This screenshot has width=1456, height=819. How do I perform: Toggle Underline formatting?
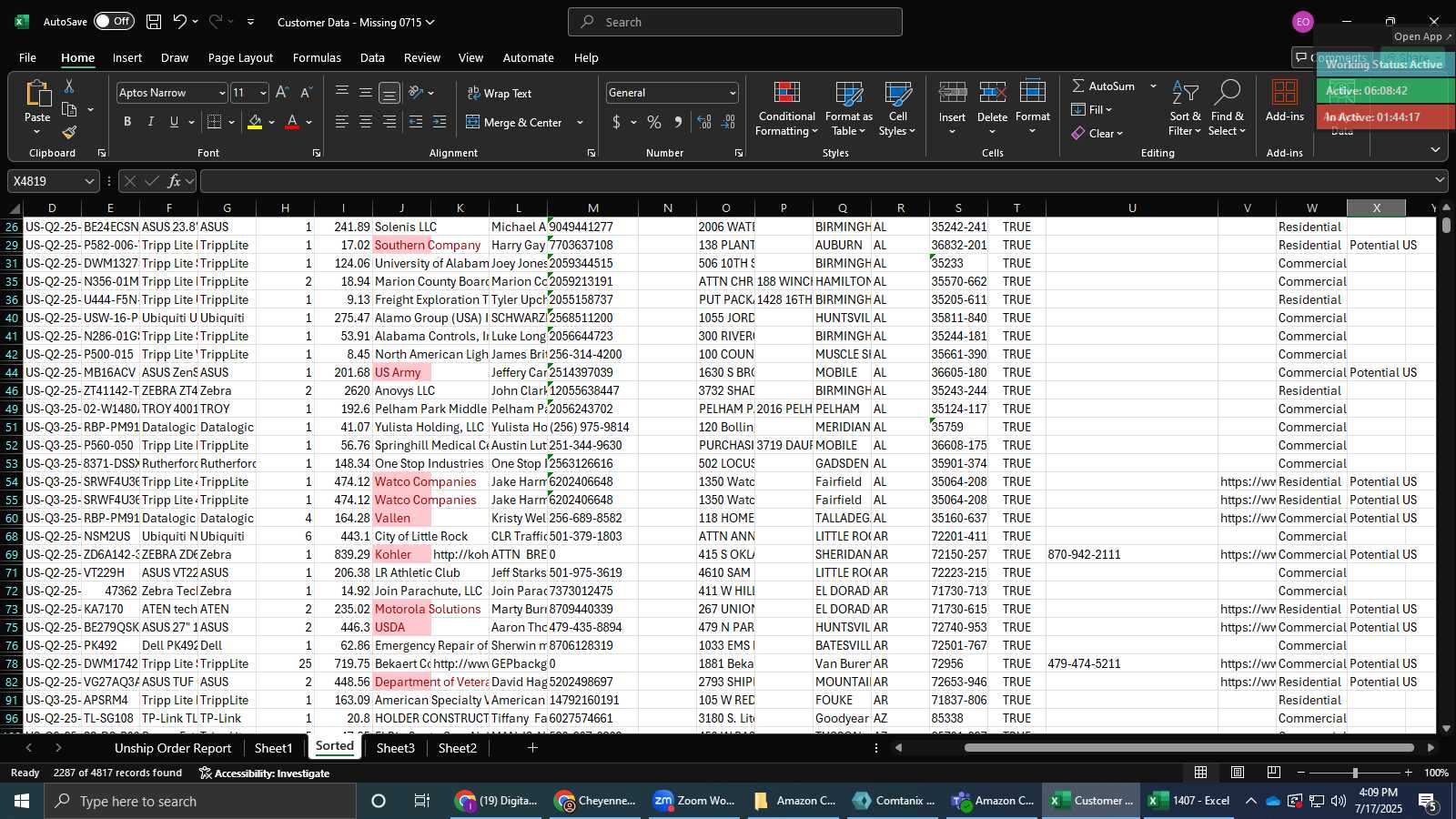(x=174, y=122)
